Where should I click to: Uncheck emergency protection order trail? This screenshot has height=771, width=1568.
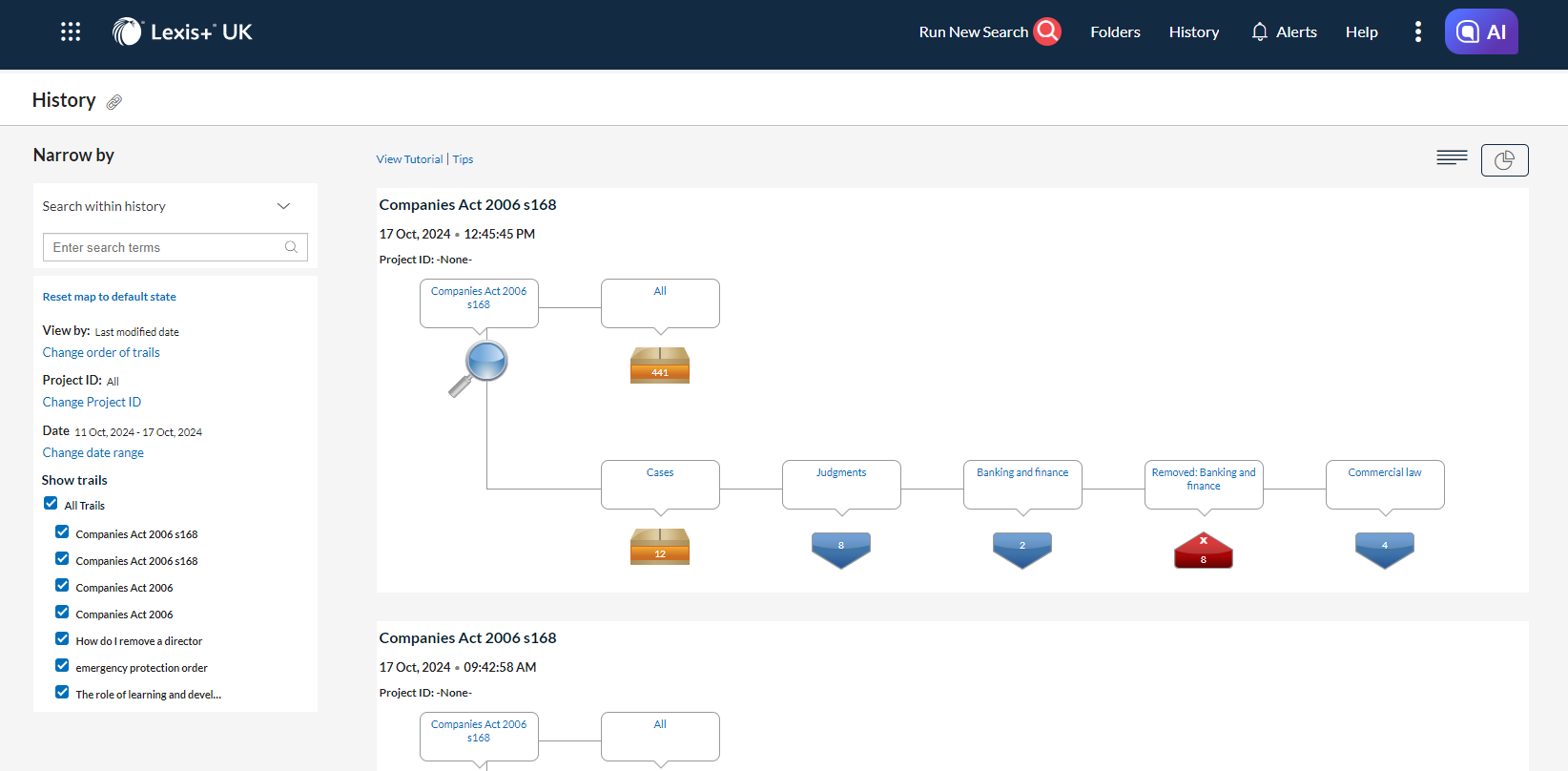point(62,666)
